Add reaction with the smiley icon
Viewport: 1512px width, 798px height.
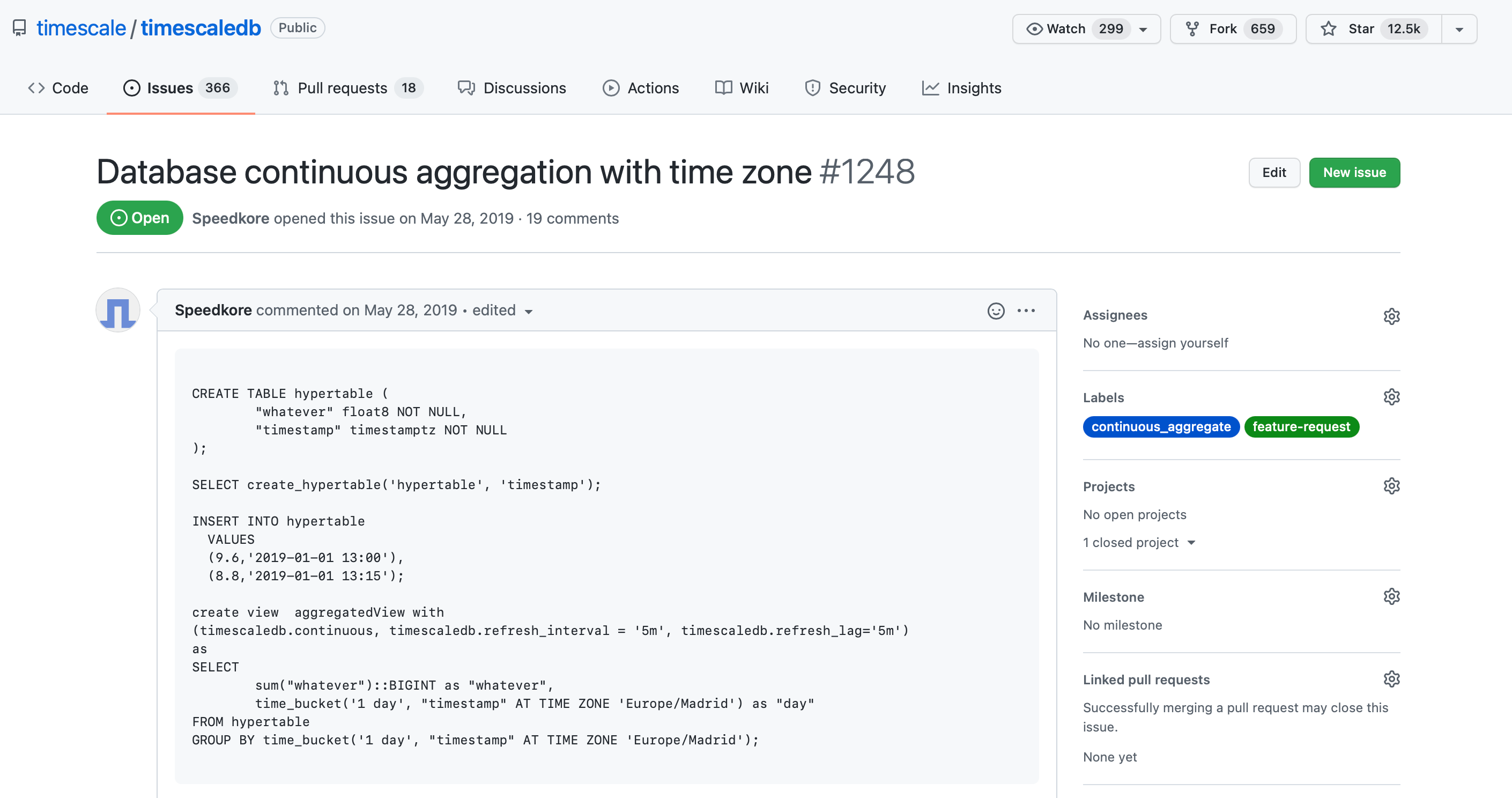[996, 311]
